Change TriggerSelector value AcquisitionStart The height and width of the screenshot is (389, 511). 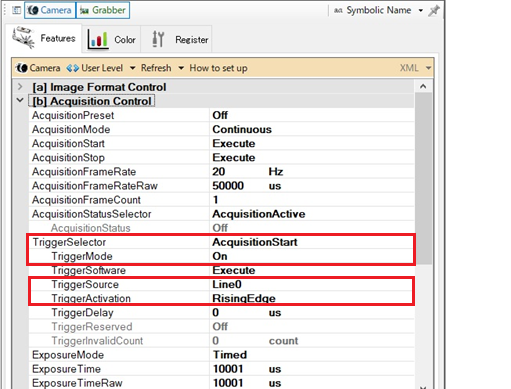(x=255, y=242)
